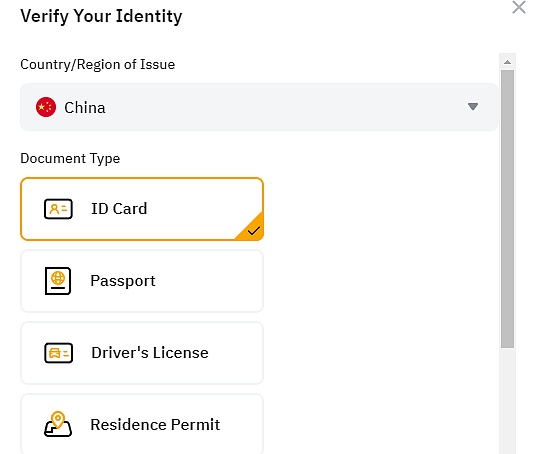Open the Country/Region of Issue dropdown
This screenshot has width=536, height=454.
click(x=259, y=107)
